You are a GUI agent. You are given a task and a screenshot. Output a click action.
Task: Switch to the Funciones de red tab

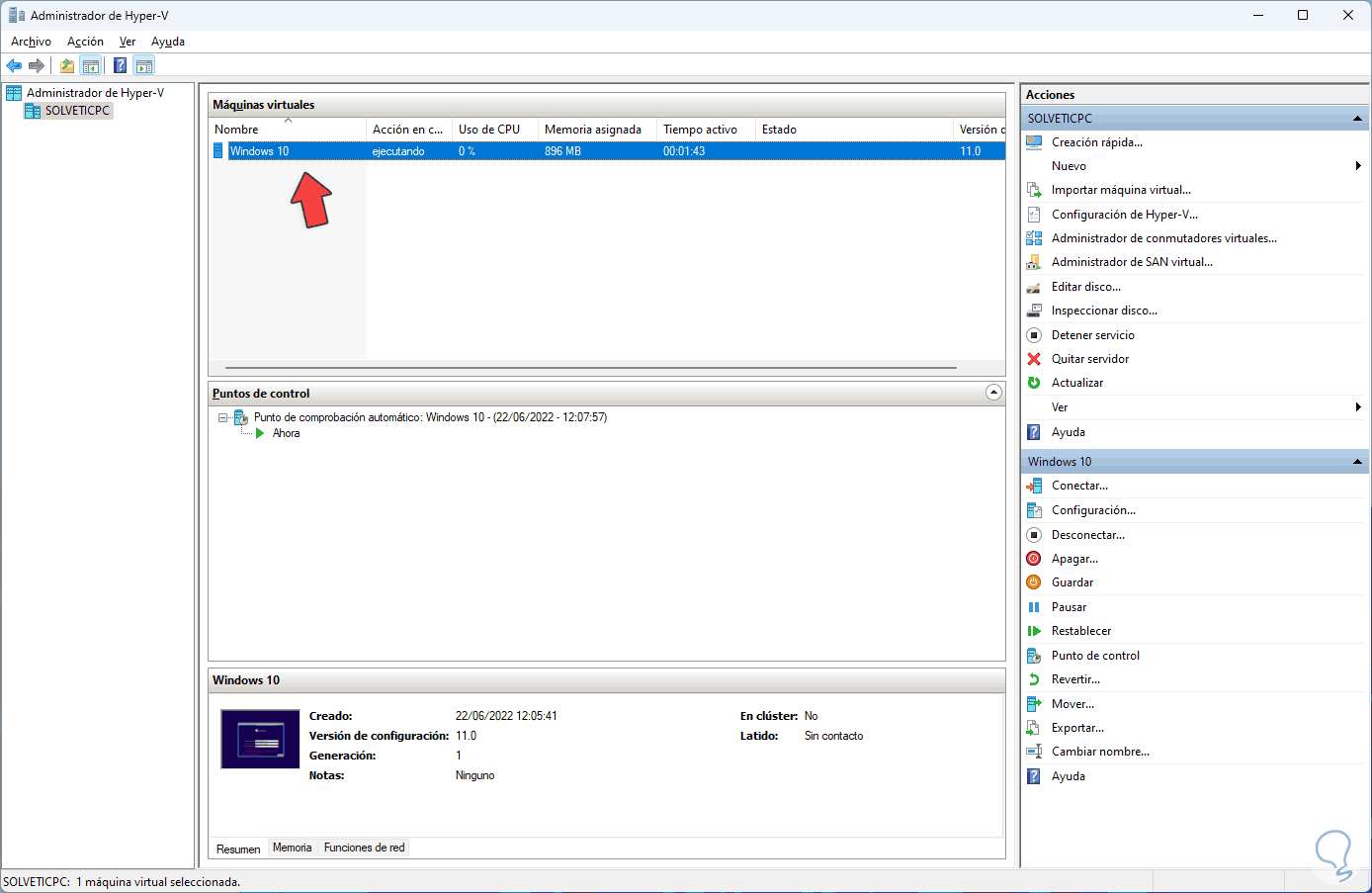(x=364, y=848)
